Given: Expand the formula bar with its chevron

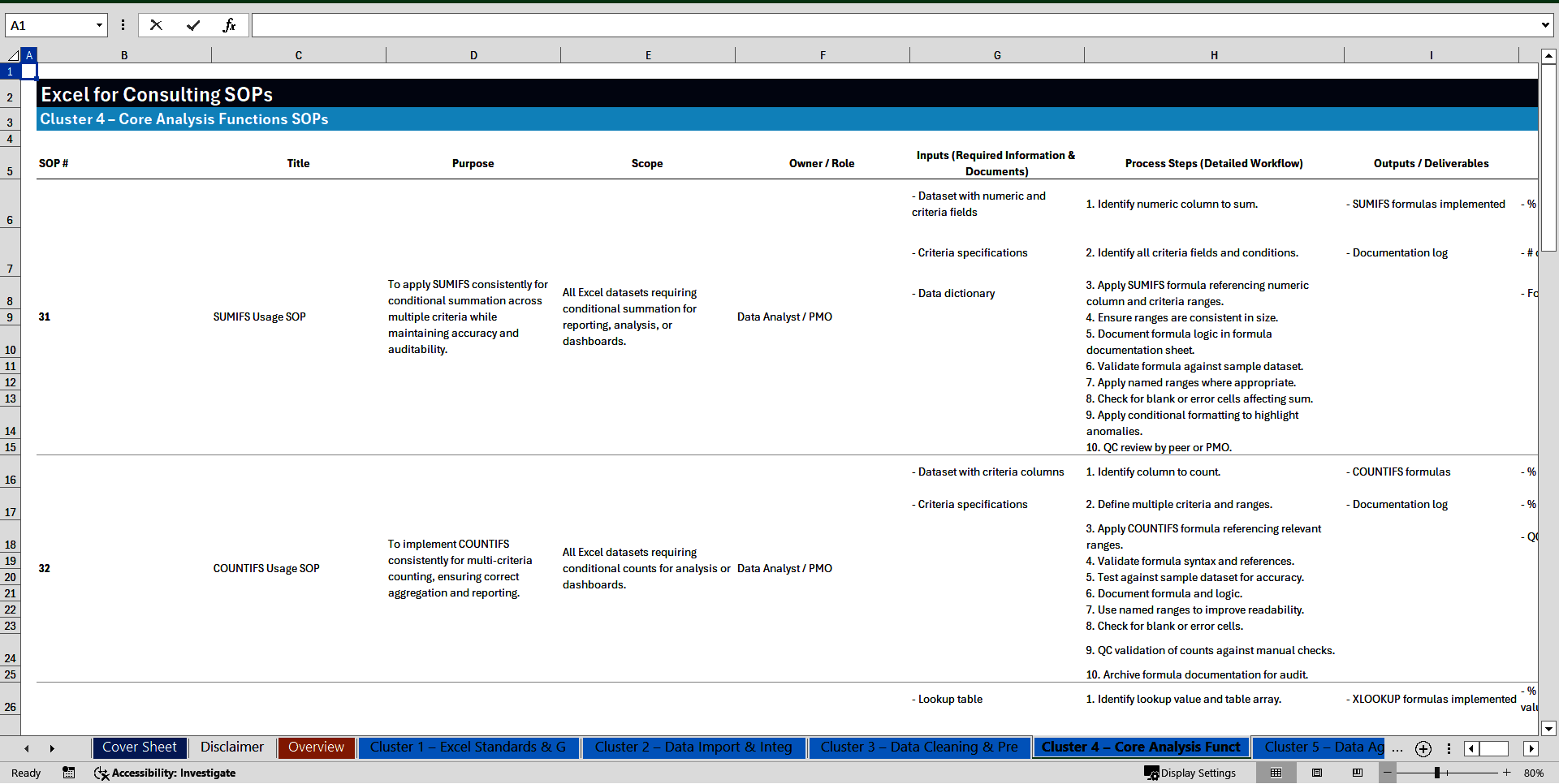Looking at the screenshot, I should (1546, 25).
